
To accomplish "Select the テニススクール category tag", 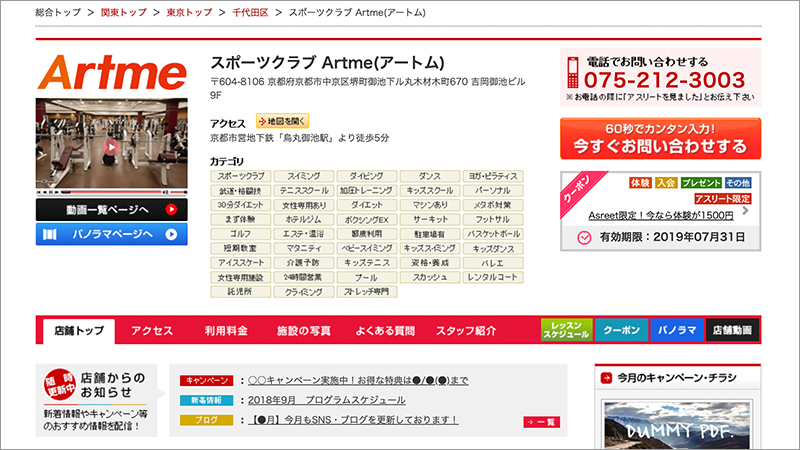I will 304,190.
